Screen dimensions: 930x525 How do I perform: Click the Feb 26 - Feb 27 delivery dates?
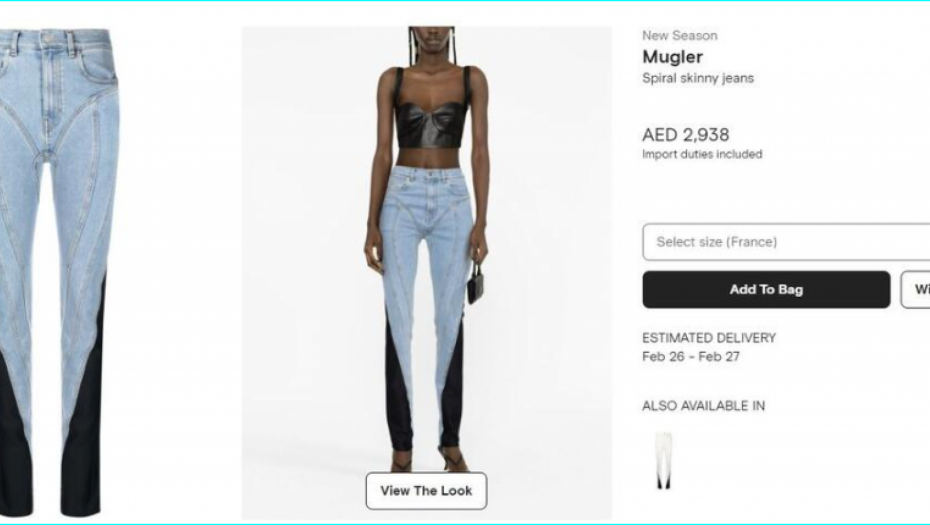[x=691, y=357]
